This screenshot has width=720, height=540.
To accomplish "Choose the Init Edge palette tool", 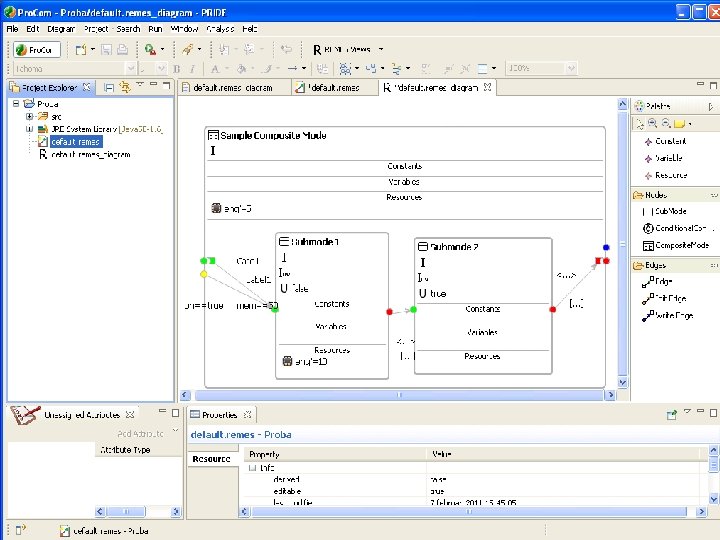I will 670,298.
